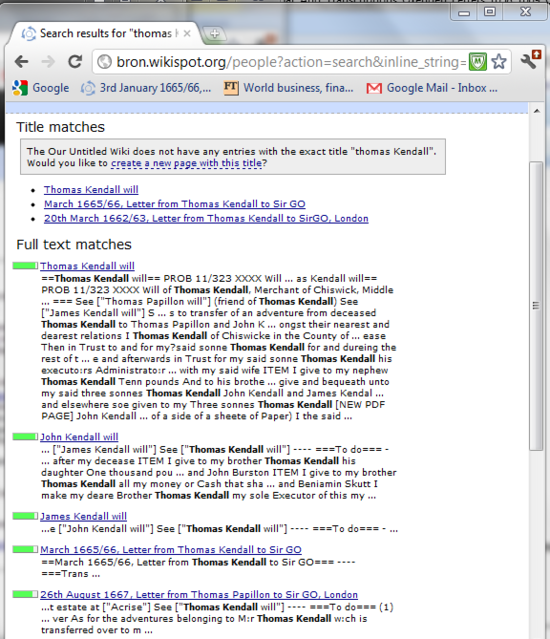Click the green relevance bar beside John Kendall will
This screenshot has width=550, height=639.
[x=25, y=436]
